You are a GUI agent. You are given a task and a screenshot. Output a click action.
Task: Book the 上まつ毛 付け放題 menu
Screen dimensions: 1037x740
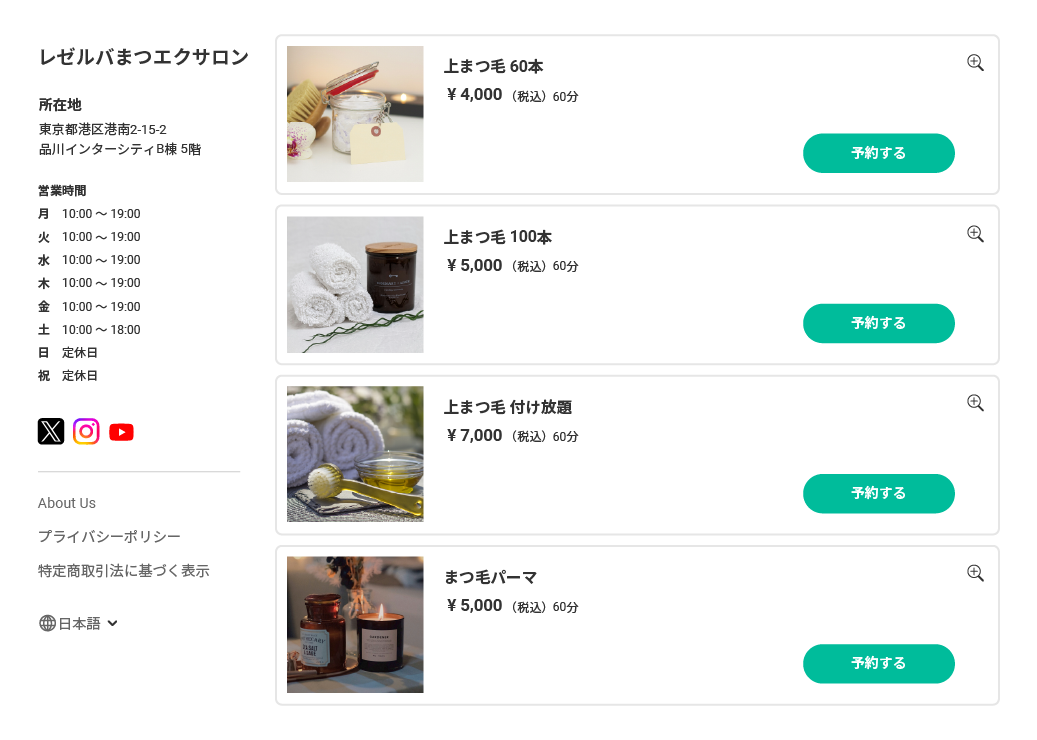tap(878, 493)
